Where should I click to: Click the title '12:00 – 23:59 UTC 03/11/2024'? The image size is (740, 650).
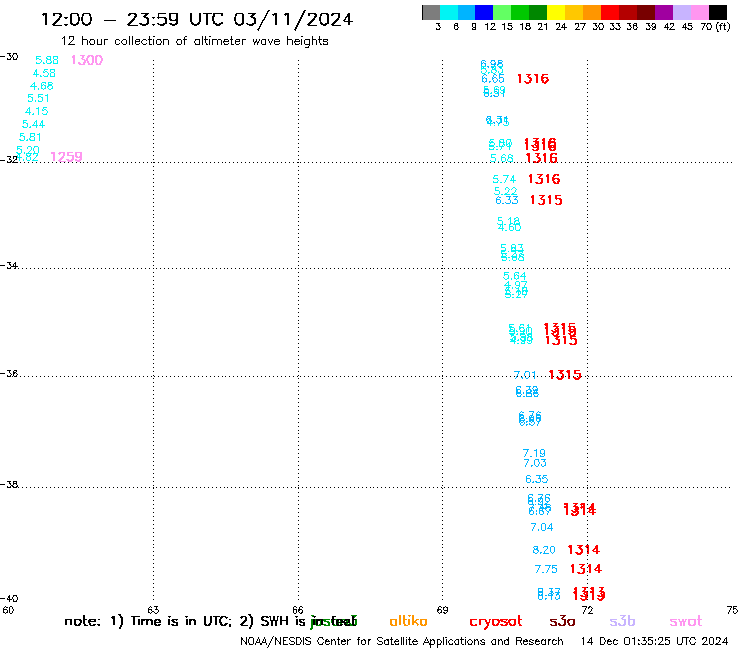coord(197,19)
